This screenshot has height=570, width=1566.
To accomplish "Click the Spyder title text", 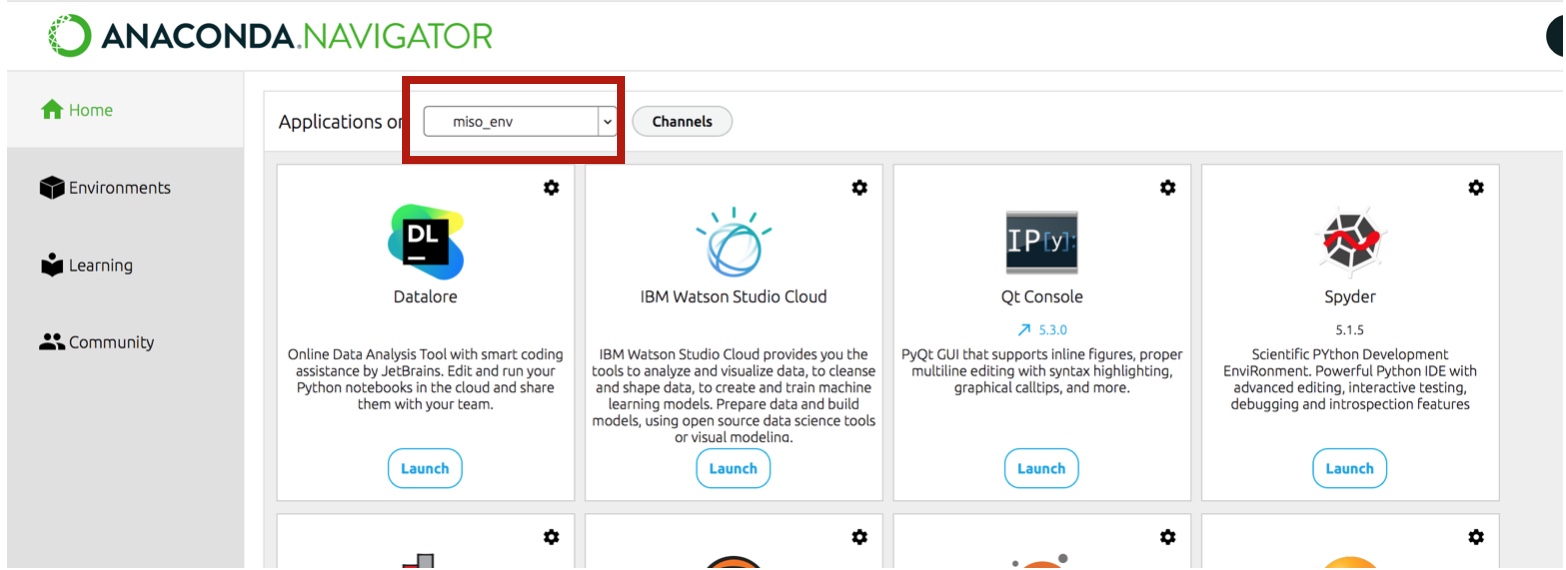I will pos(1350,297).
